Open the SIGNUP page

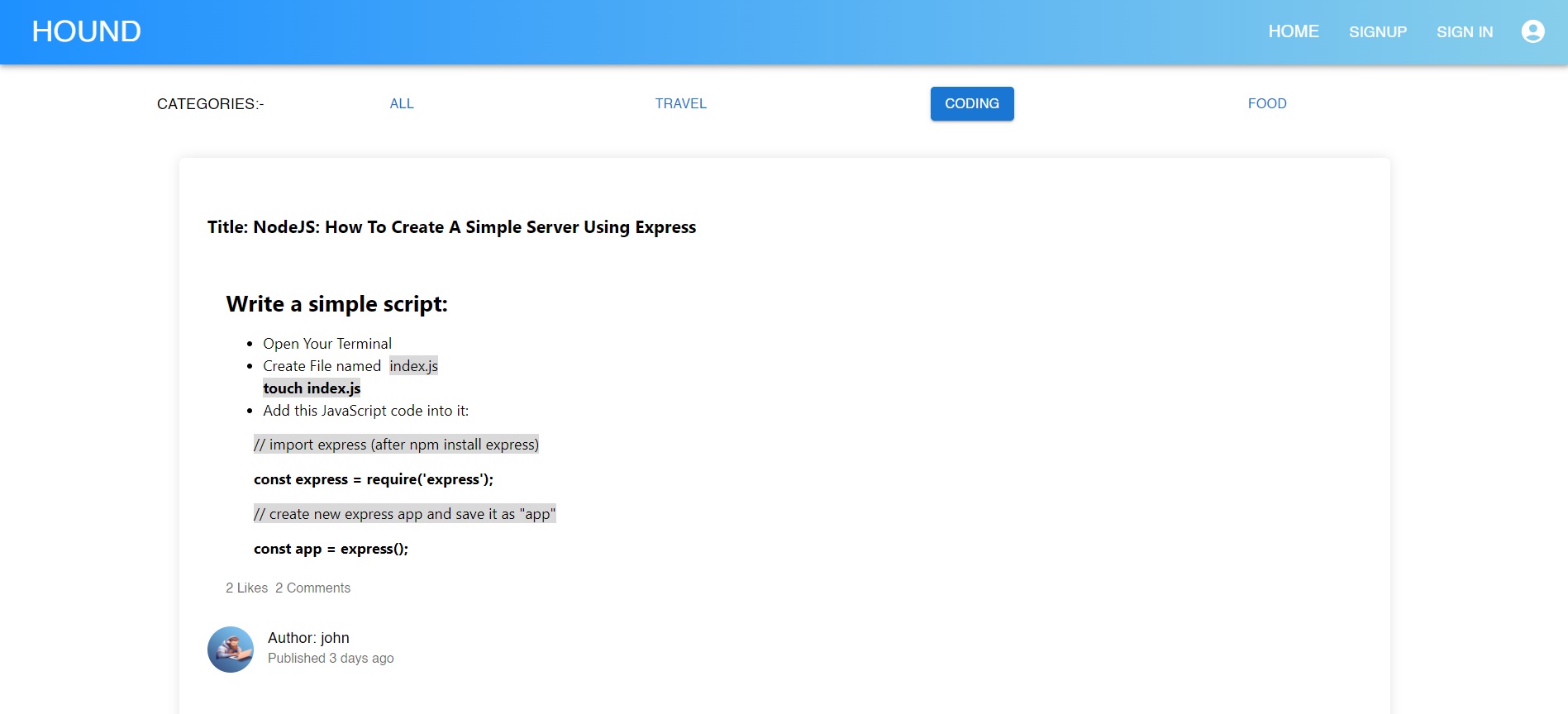click(1377, 32)
